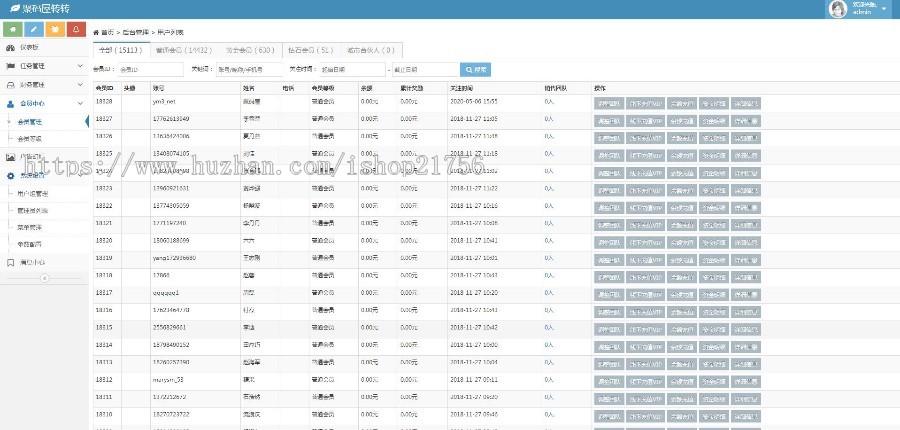Switch to 城市合伙人 (0) tab
Screen dimensions: 900x430
click(x=371, y=50)
